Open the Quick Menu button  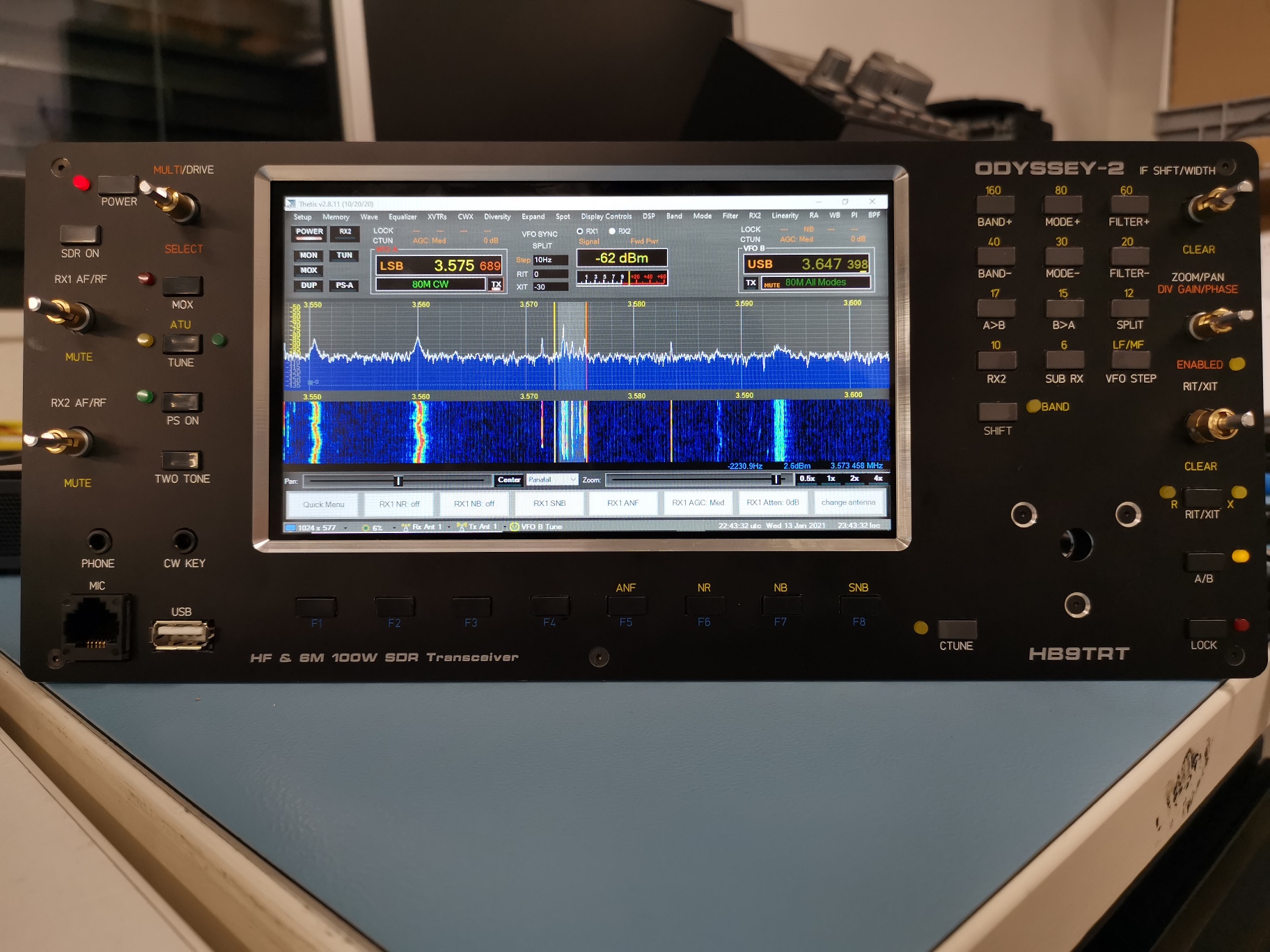[323, 505]
